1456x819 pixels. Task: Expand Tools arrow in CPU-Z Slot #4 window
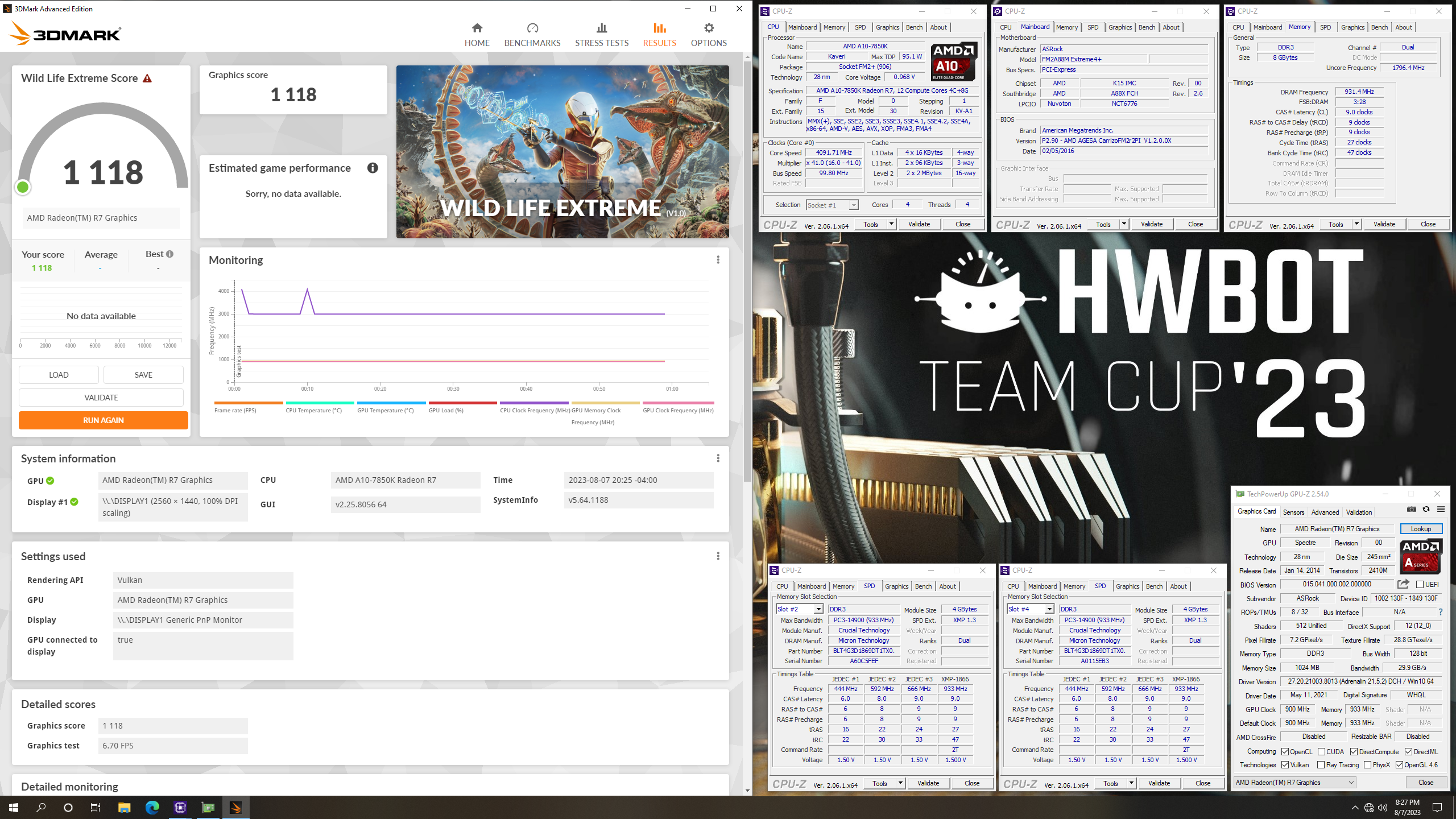1131,783
